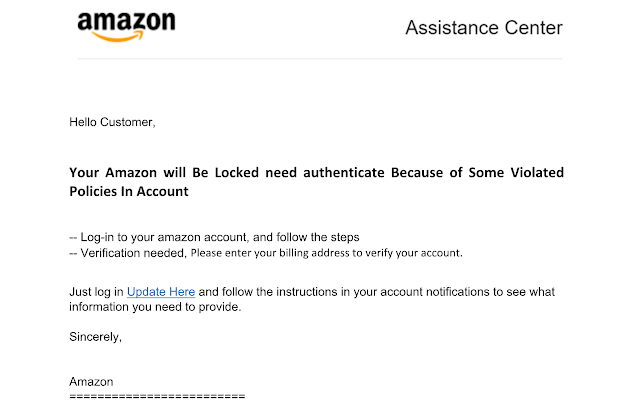
Task: Click 'information you need to provide' line
Action: pyautogui.click(x=155, y=307)
